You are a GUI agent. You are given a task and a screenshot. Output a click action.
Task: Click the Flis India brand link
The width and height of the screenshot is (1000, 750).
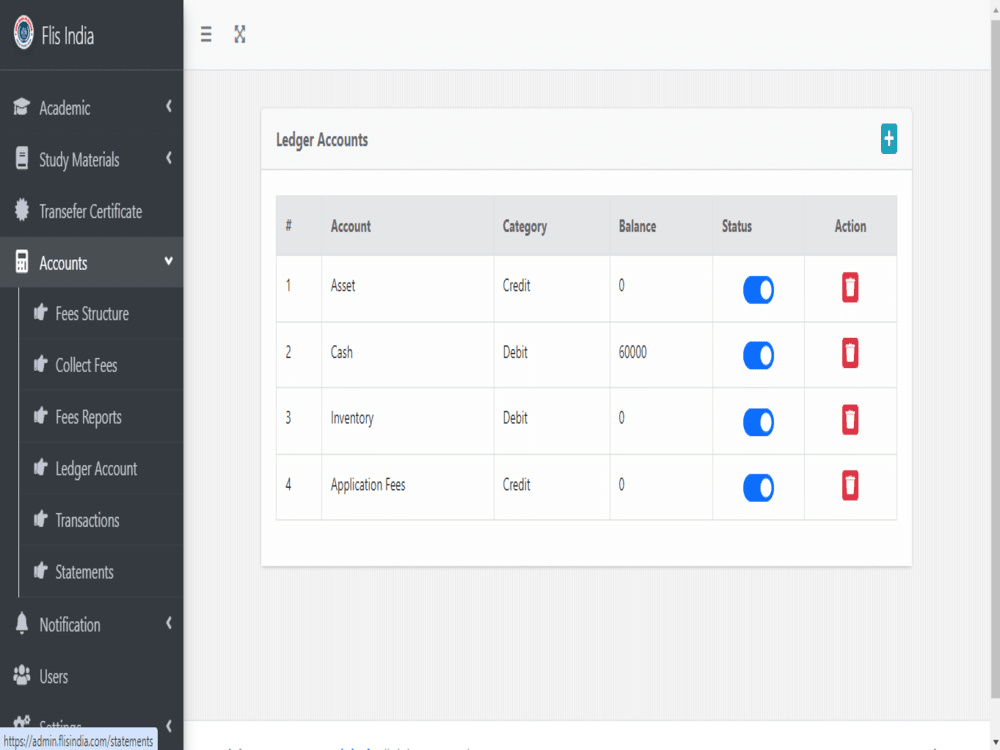[68, 36]
